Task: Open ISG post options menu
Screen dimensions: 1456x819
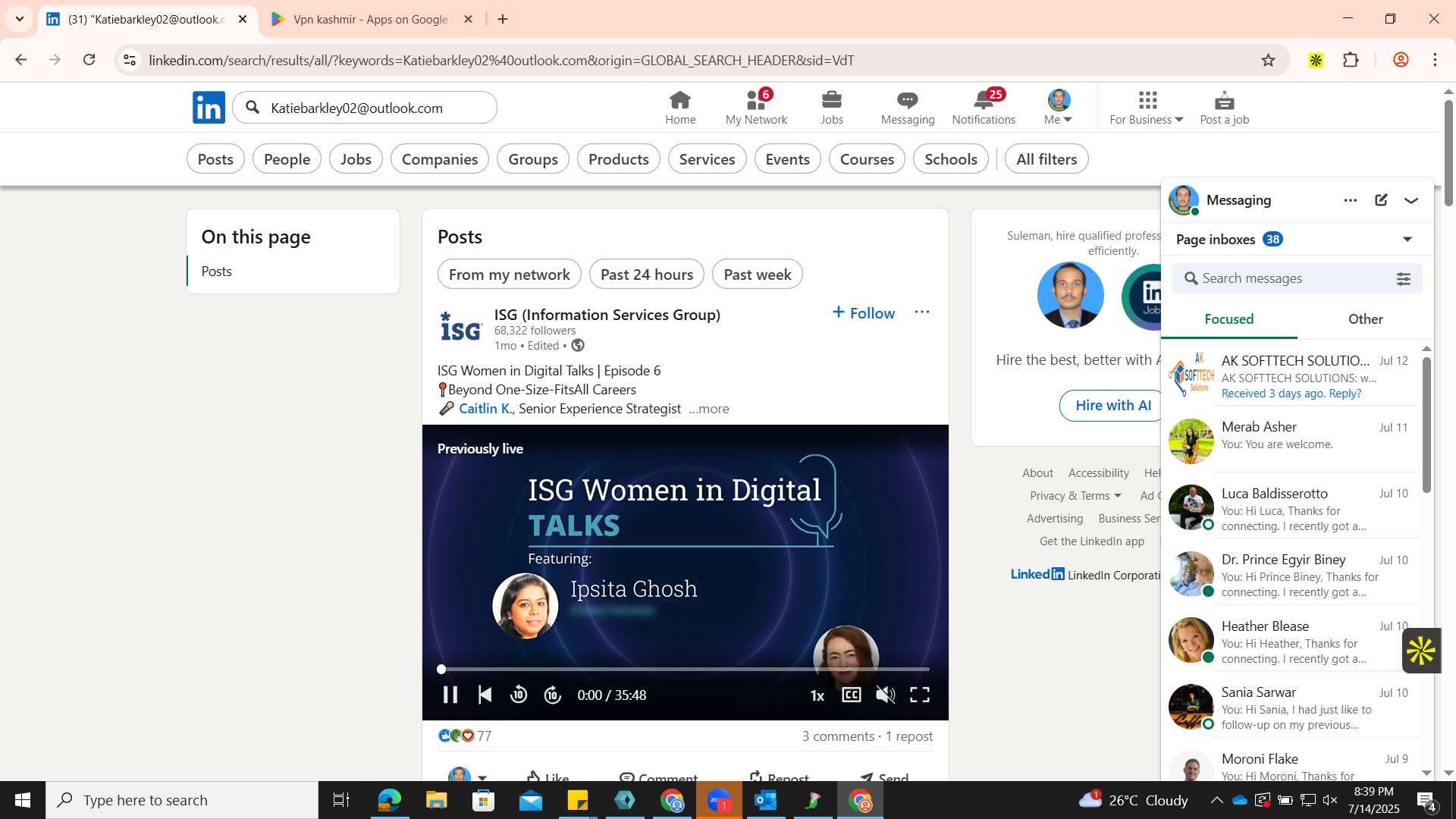Action: tap(922, 312)
